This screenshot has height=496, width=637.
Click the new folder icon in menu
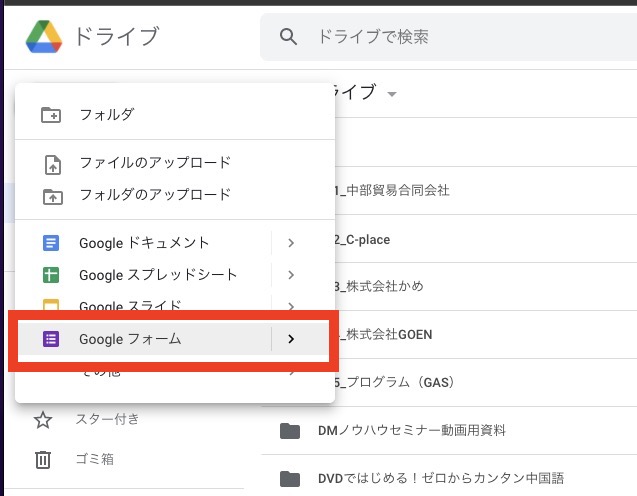(51, 115)
